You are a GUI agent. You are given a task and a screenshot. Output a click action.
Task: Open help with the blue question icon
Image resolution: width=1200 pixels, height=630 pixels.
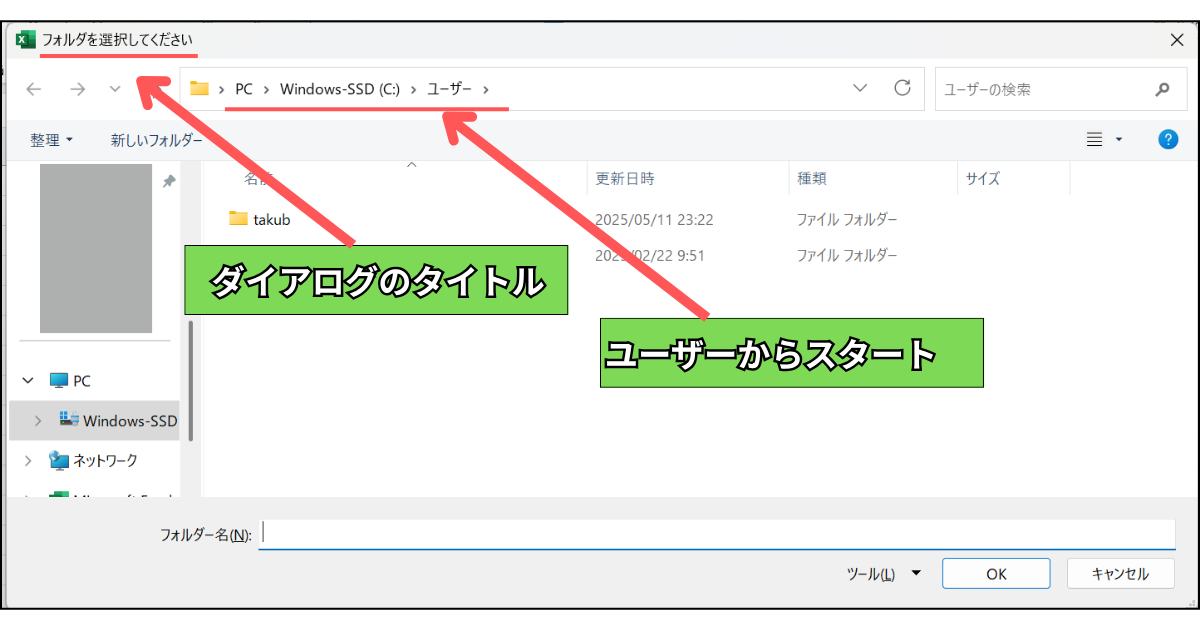[1168, 140]
